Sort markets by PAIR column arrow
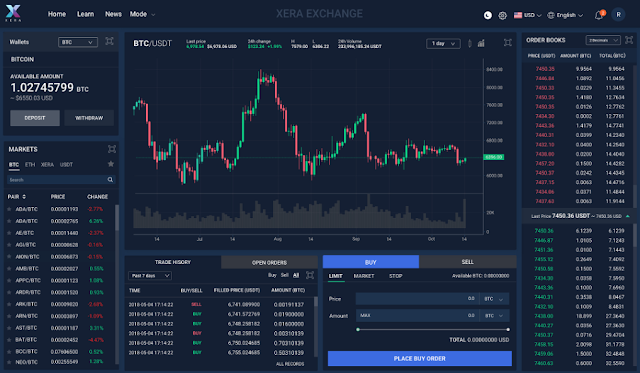This screenshot has height=373, width=640. pyautogui.click(x=24, y=197)
